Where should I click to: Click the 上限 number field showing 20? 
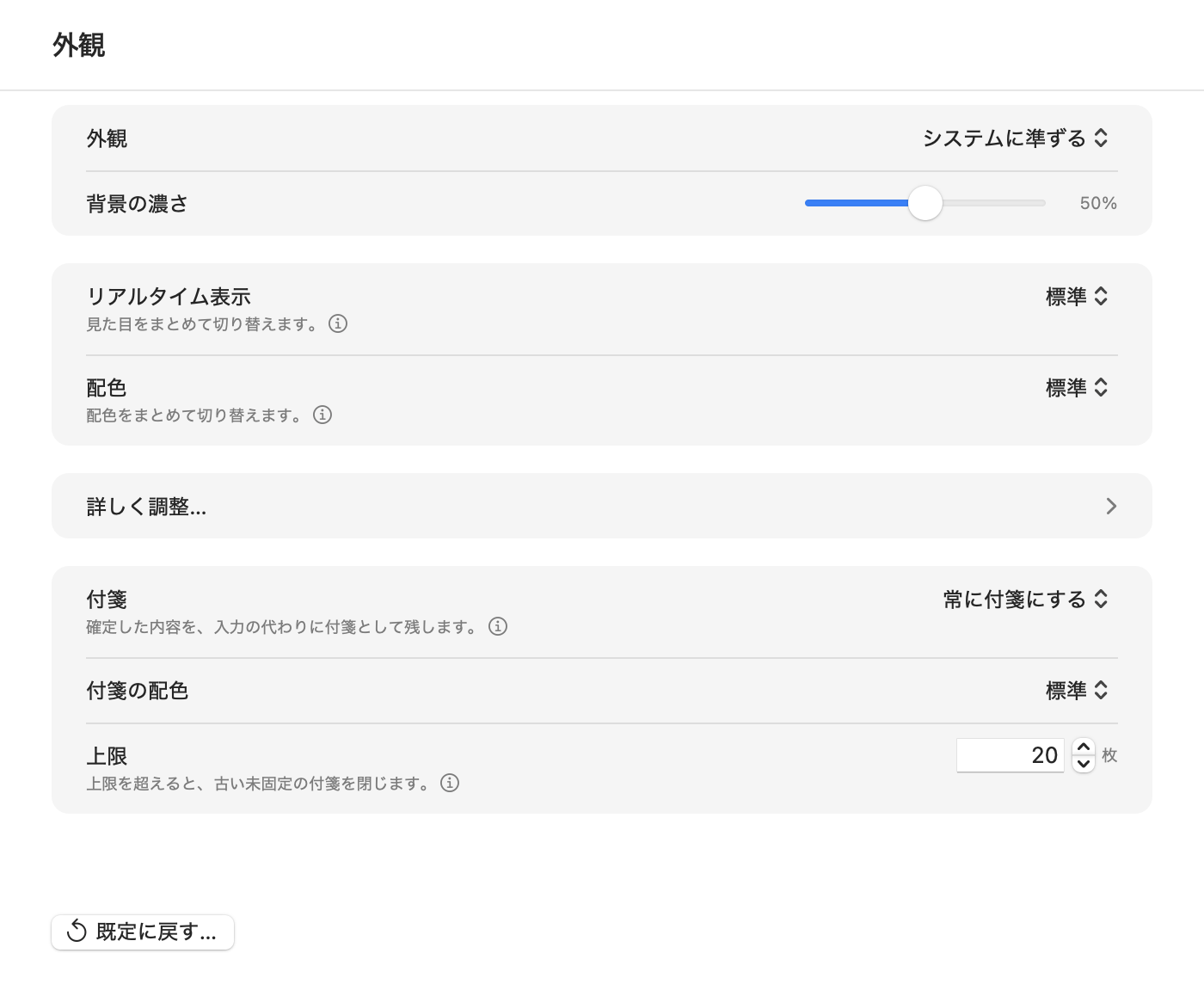pos(1010,755)
